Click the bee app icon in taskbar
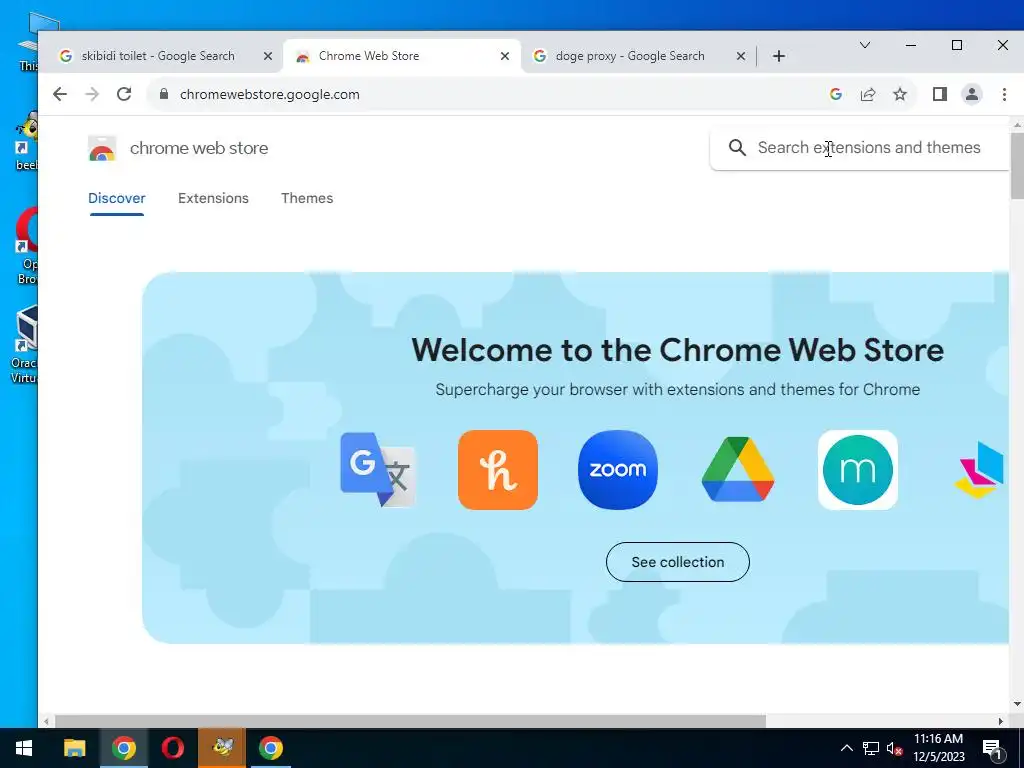This screenshot has width=1024, height=768. click(x=222, y=748)
